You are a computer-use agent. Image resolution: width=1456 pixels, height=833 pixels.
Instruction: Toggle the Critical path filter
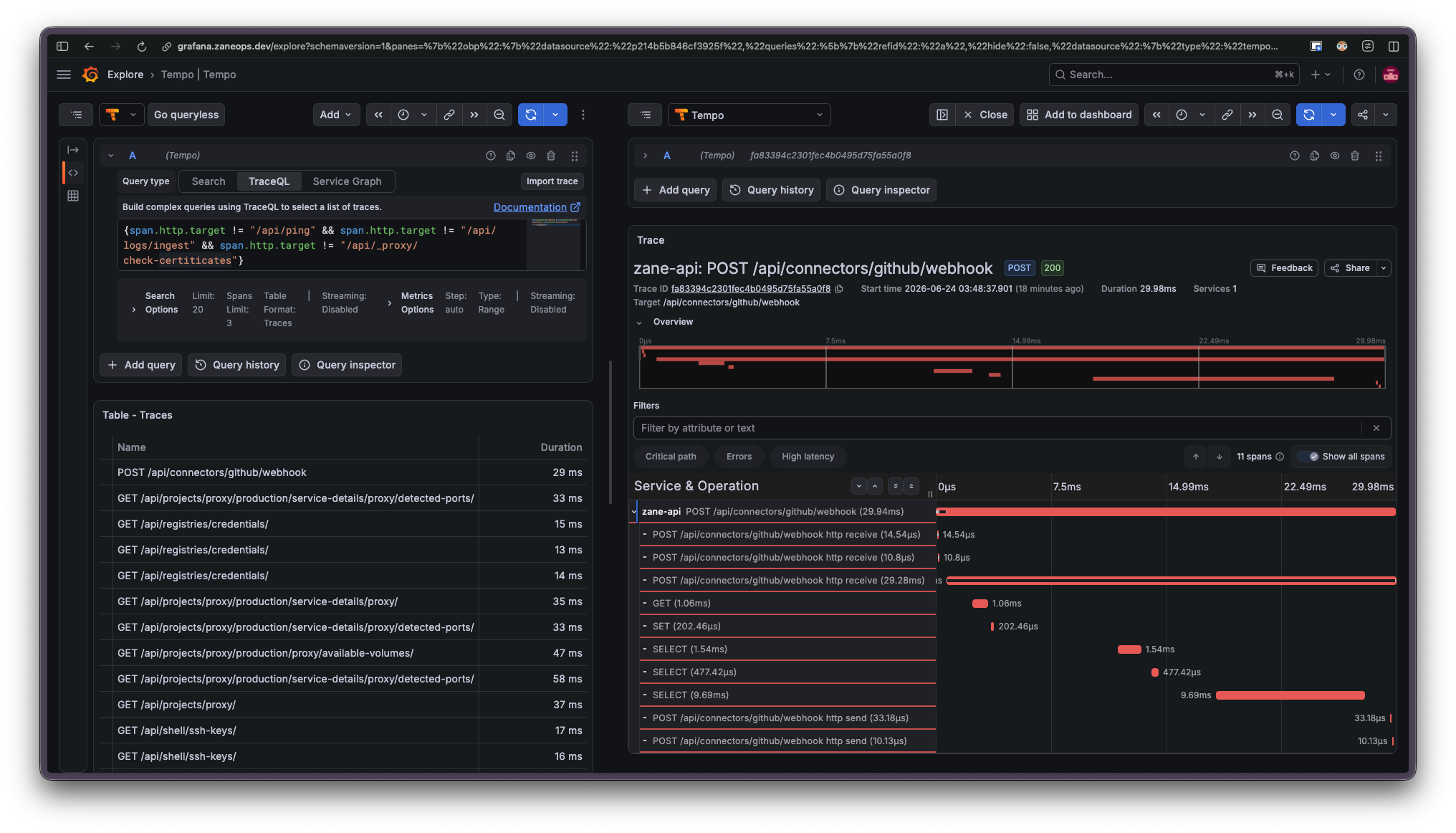point(671,457)
